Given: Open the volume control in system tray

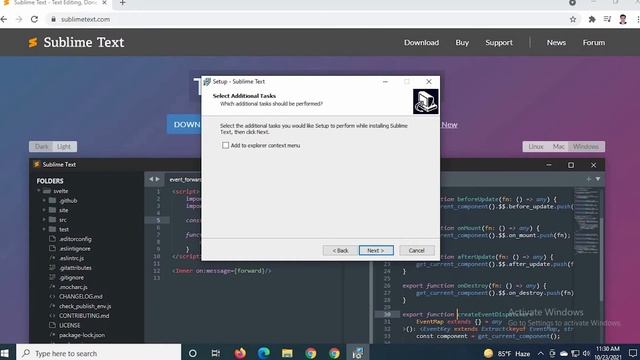Looking at the screenshot, I should click(587, 353).
